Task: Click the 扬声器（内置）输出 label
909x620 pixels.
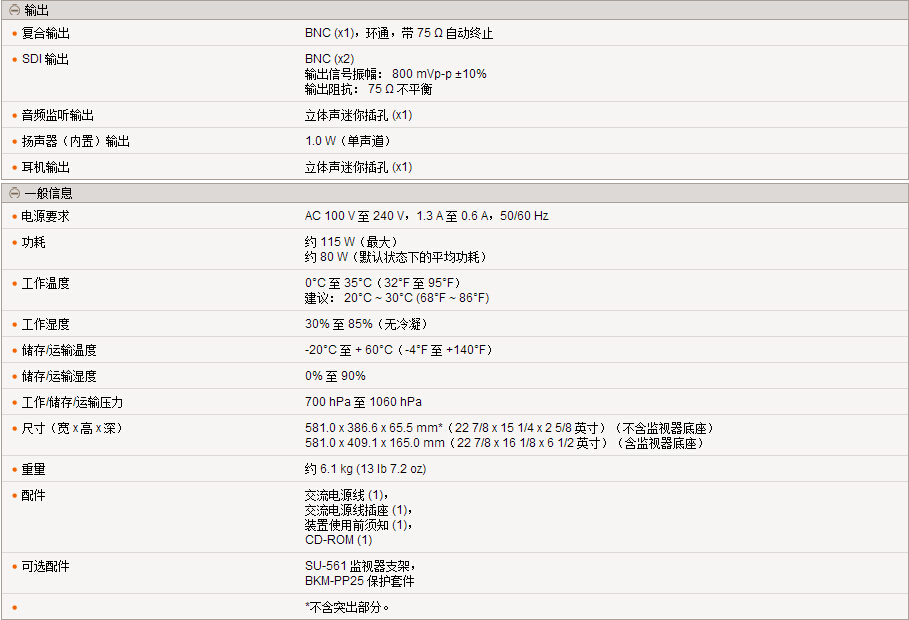Action: coord(76,141)
